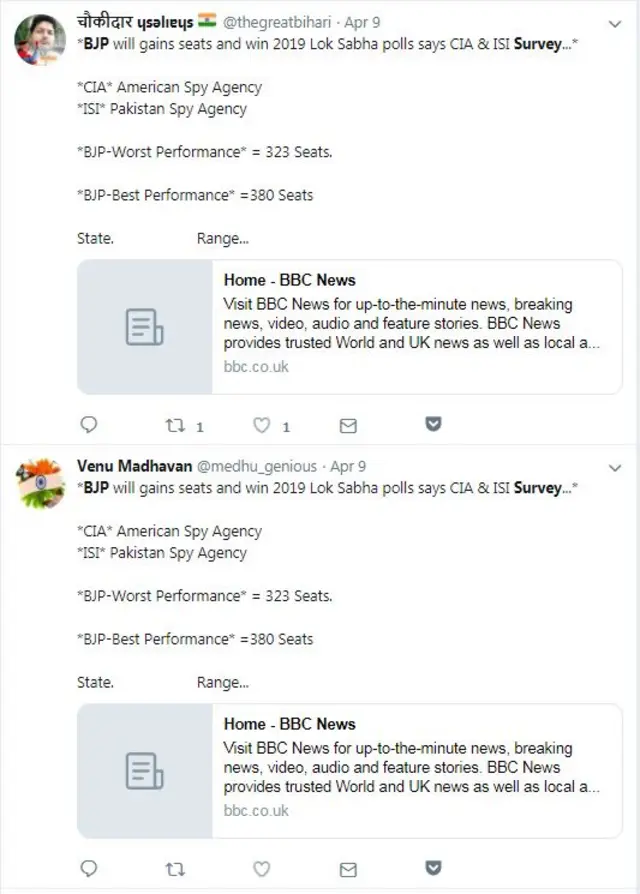
Task: Send first tweet via direct message envelope
Action: pyautogui.click(x=348, y=426)
